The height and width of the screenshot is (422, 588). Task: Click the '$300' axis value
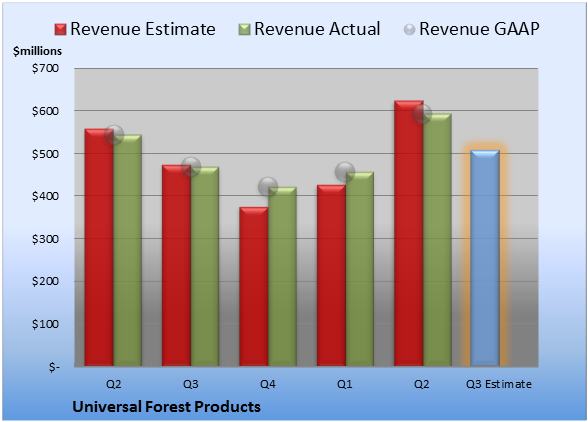click(45, 239)
